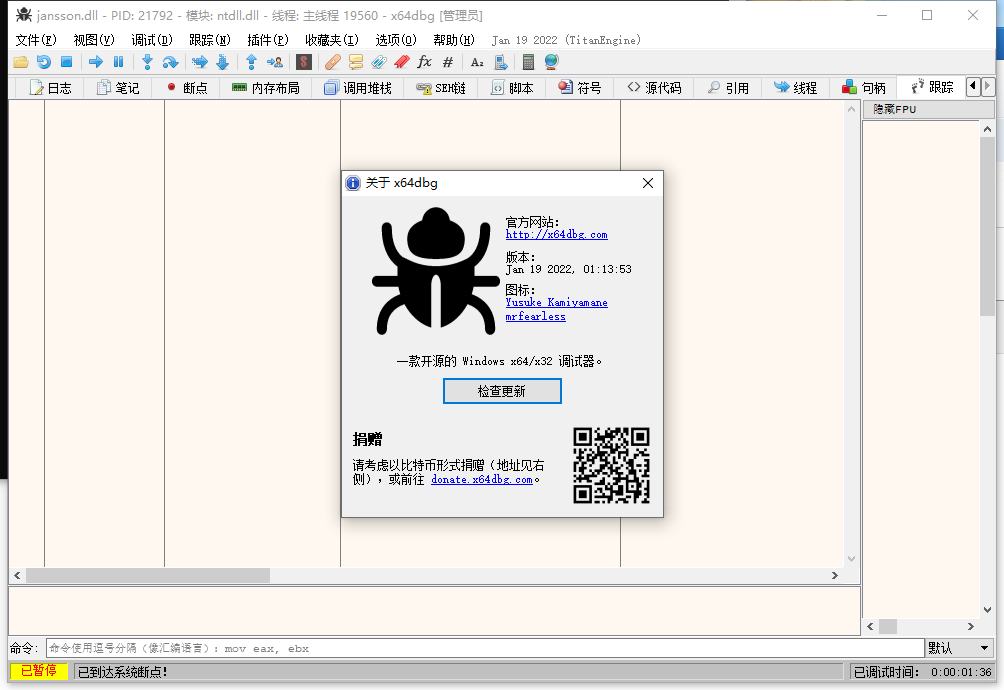Open the functions fx icon
The image size is (1004, 690).
coord(424,62)
